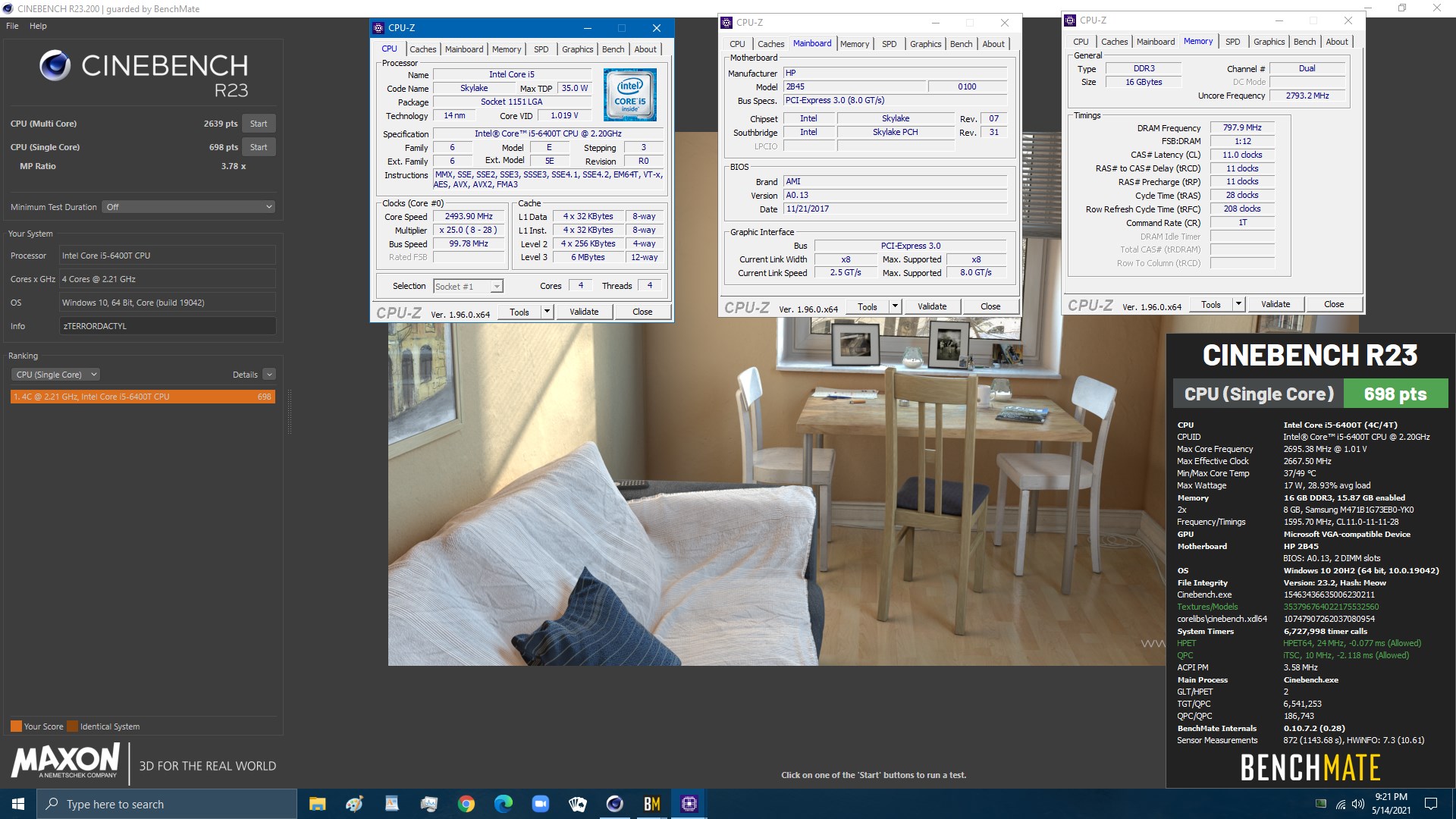Select CPU tab in Mainboard CPU-Z window
1456x819 pixels.
[737, 44]
